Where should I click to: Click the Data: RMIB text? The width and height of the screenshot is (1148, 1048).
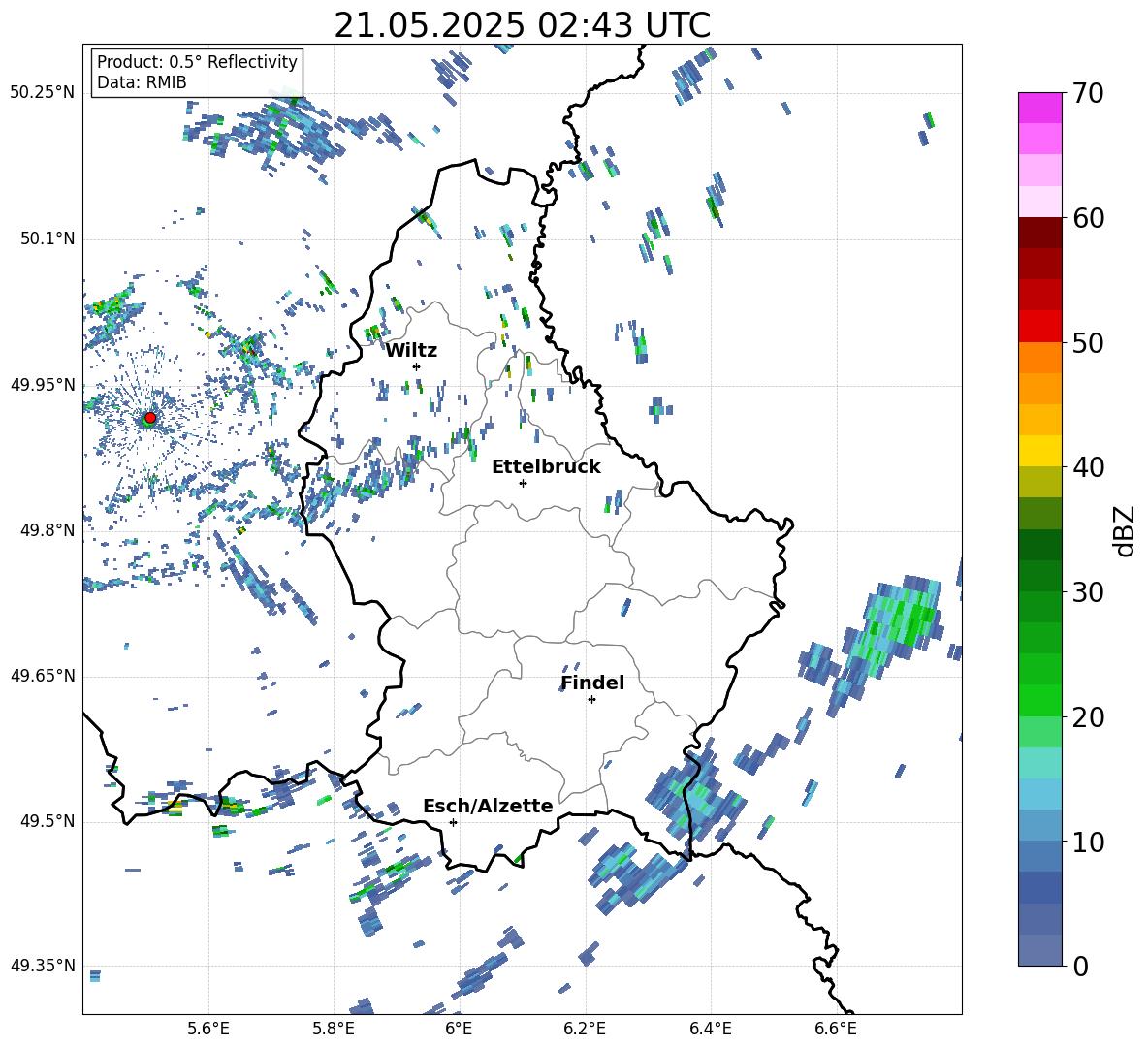pyautogui.click(x=142, y=82)
